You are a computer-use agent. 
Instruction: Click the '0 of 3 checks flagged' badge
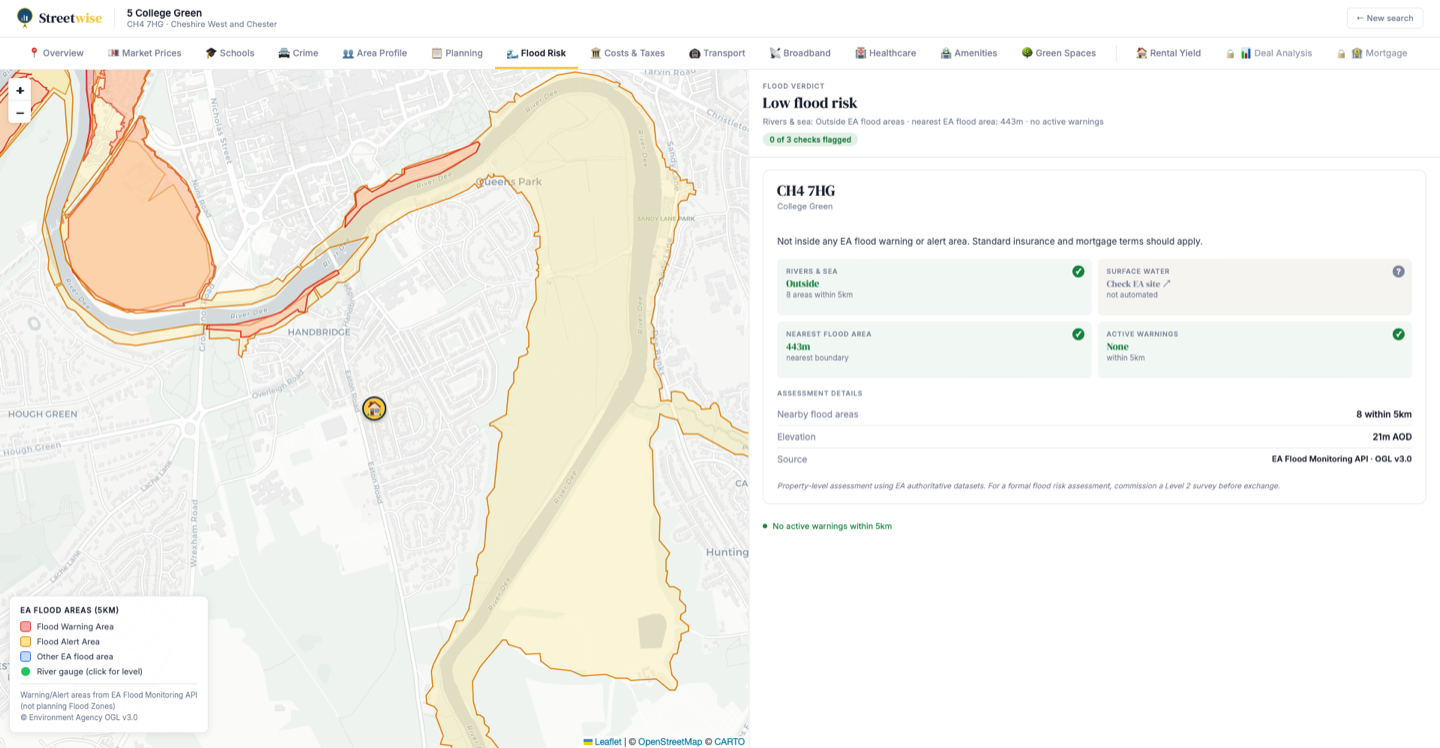click(x=810, y=140)
